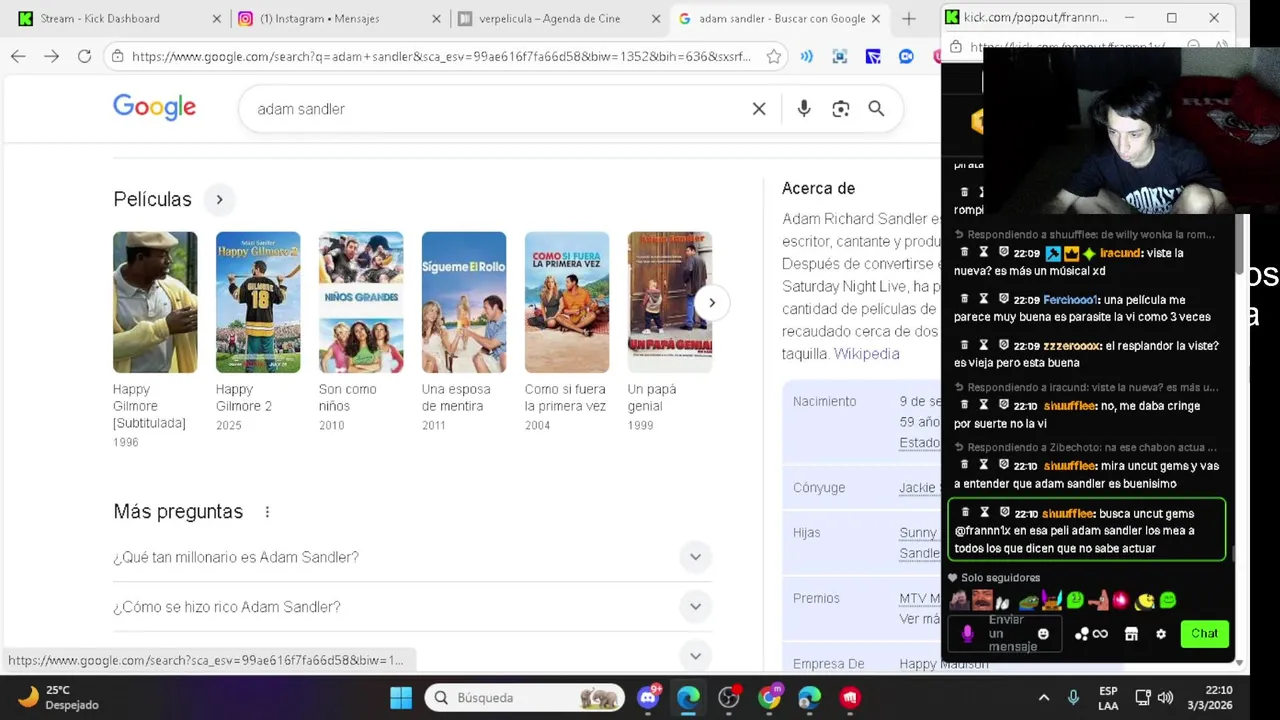Click the browser address bar URL
Screen dimensions: 1280x720
440,57
